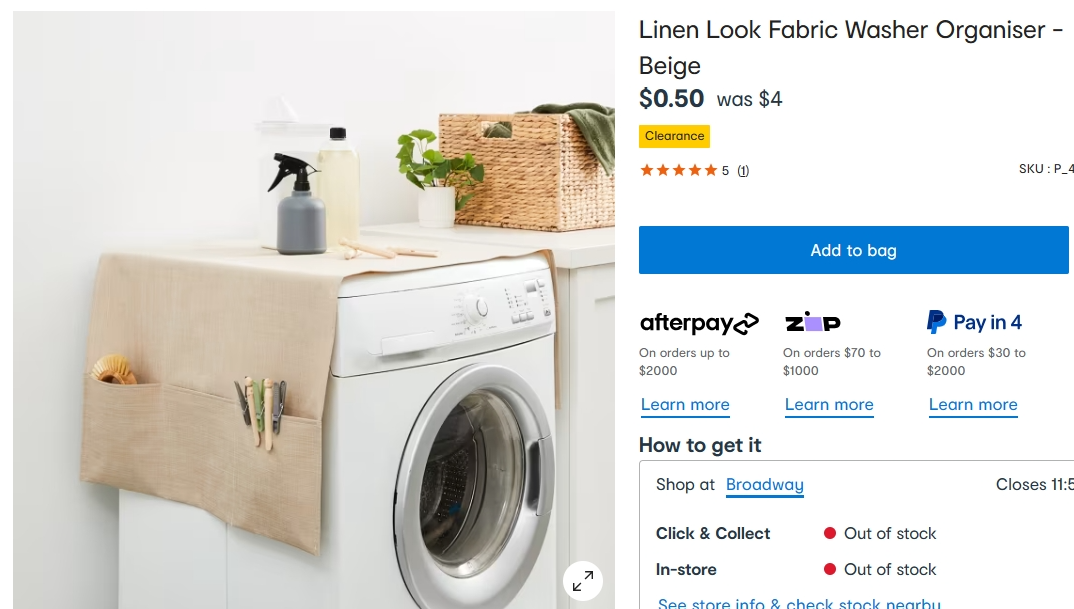Change the Broadway store selection

pyautogui.click(x=764, y=485)
